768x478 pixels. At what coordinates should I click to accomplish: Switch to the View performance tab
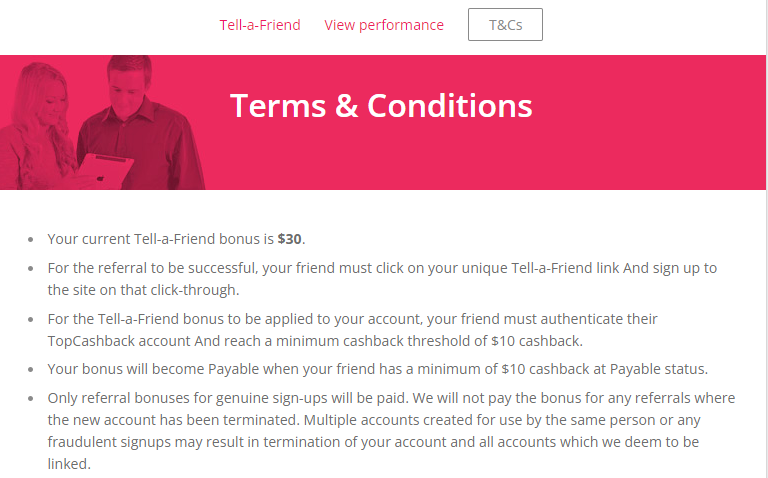click(x=384, y=25)
